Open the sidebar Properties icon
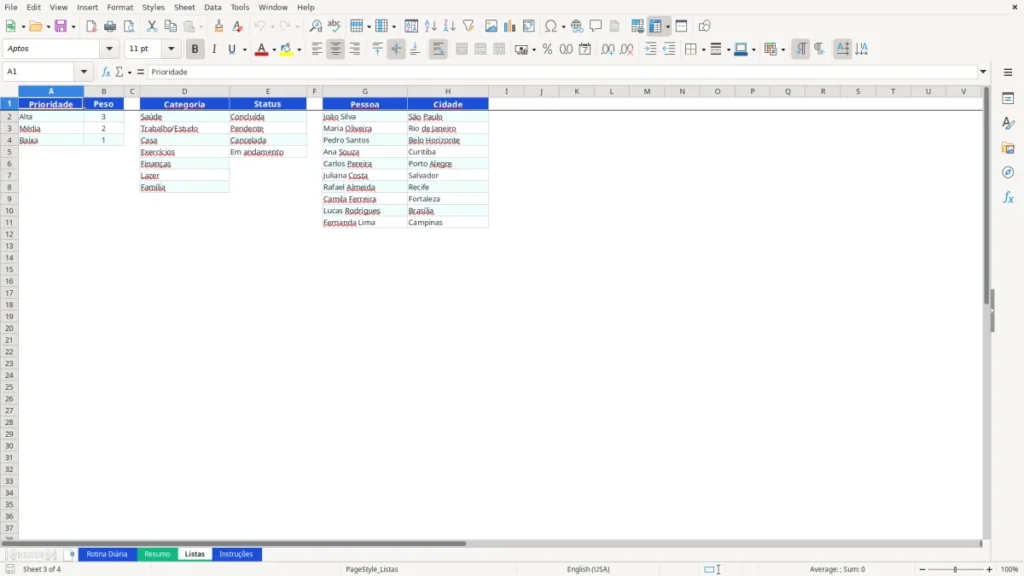1024x576 pixels. (x=1008, y=98)
